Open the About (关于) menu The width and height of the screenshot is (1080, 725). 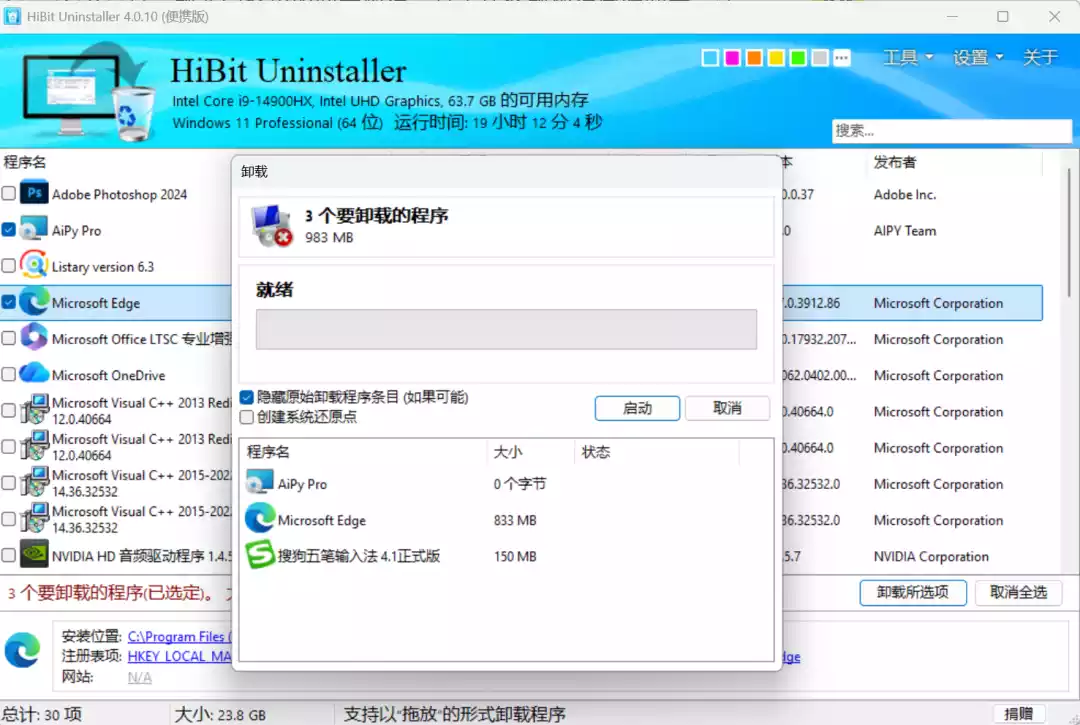click(1039, 57)
